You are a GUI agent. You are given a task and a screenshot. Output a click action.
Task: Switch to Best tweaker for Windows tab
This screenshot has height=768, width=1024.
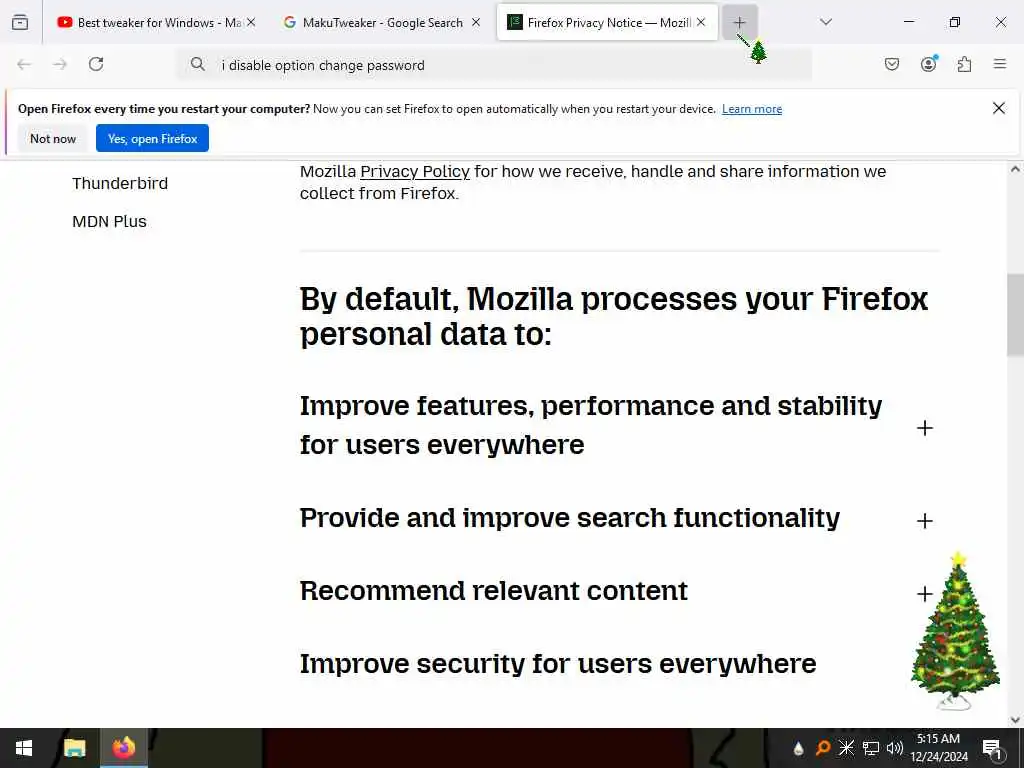150,22
